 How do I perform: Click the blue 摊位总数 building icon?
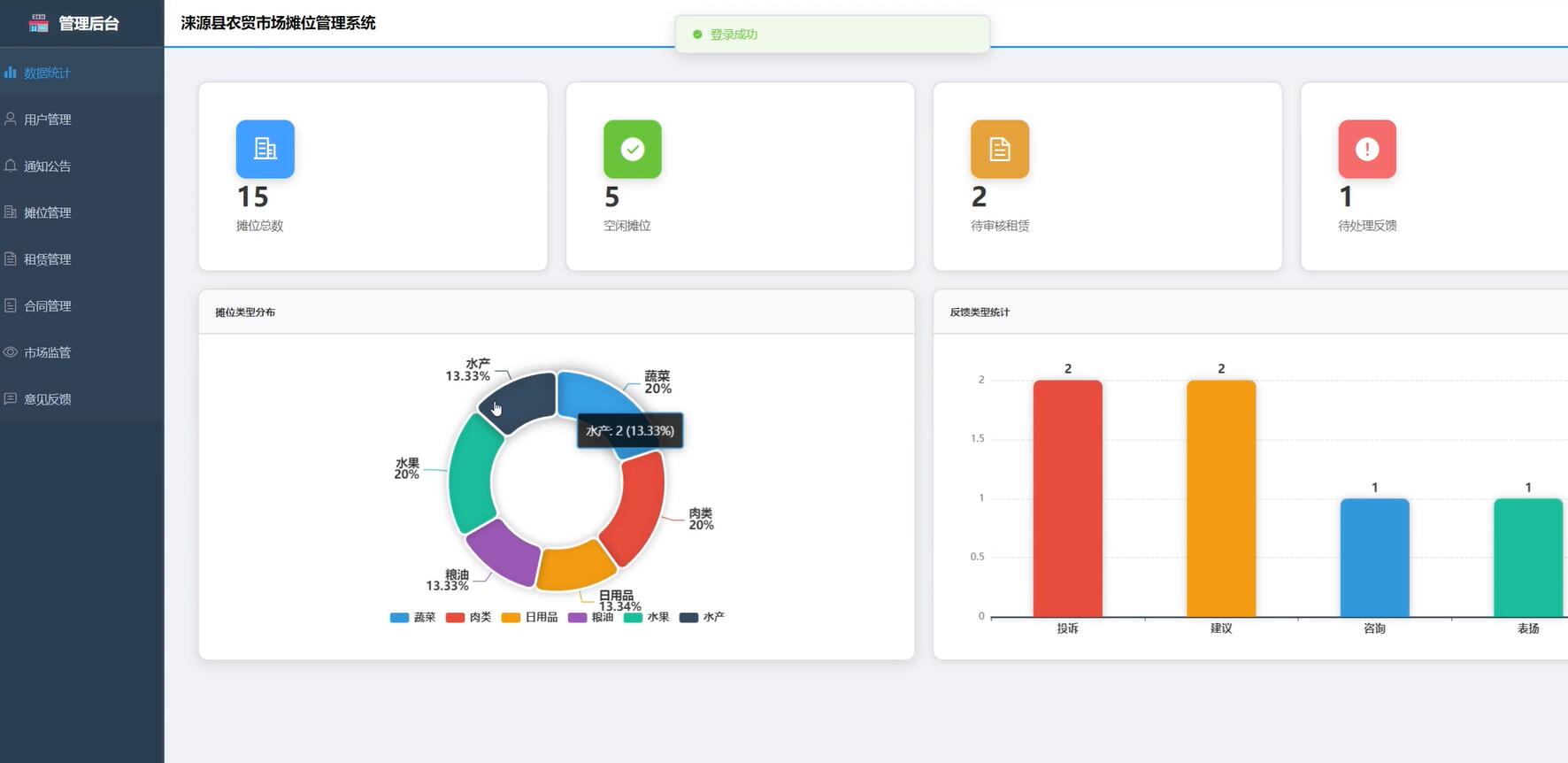(x=265, y=149)
